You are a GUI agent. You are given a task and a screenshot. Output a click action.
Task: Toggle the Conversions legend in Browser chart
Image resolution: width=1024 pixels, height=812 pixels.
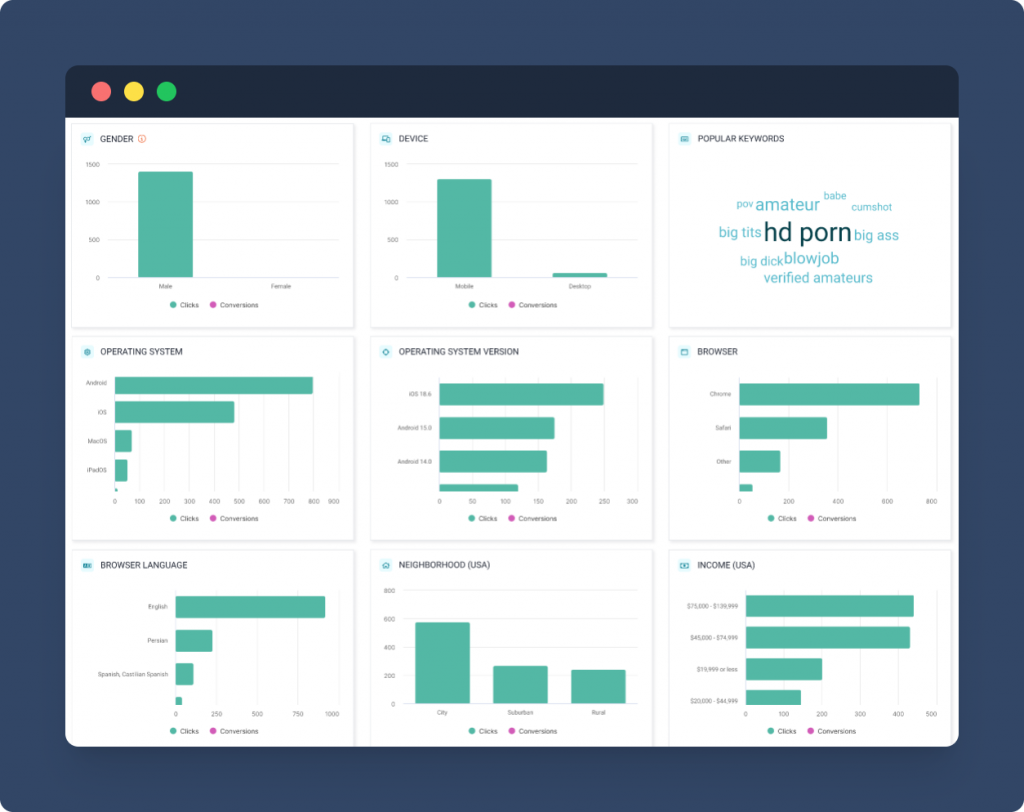click(x=831, y=518)
